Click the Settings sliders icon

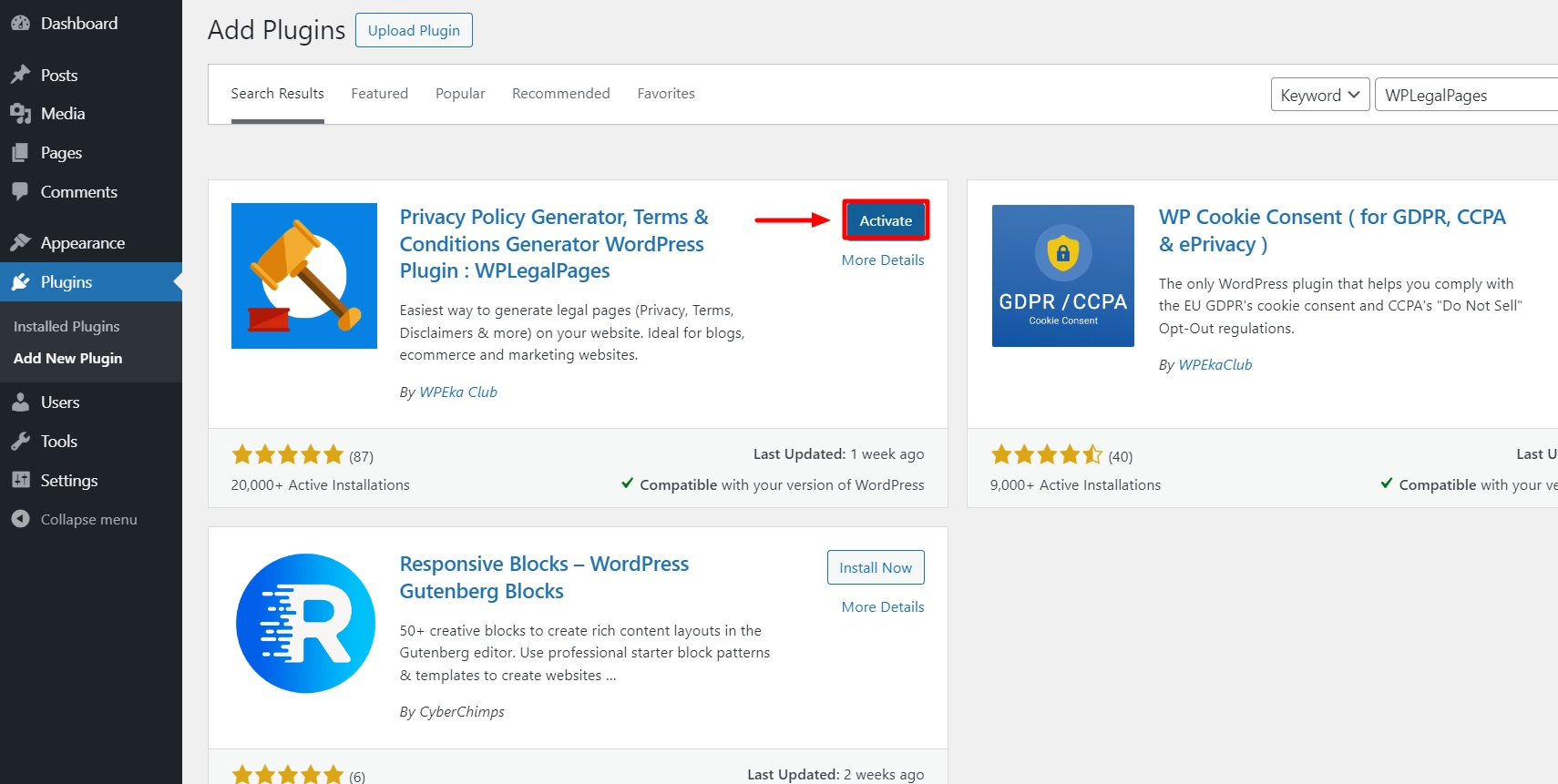(20, 480)
